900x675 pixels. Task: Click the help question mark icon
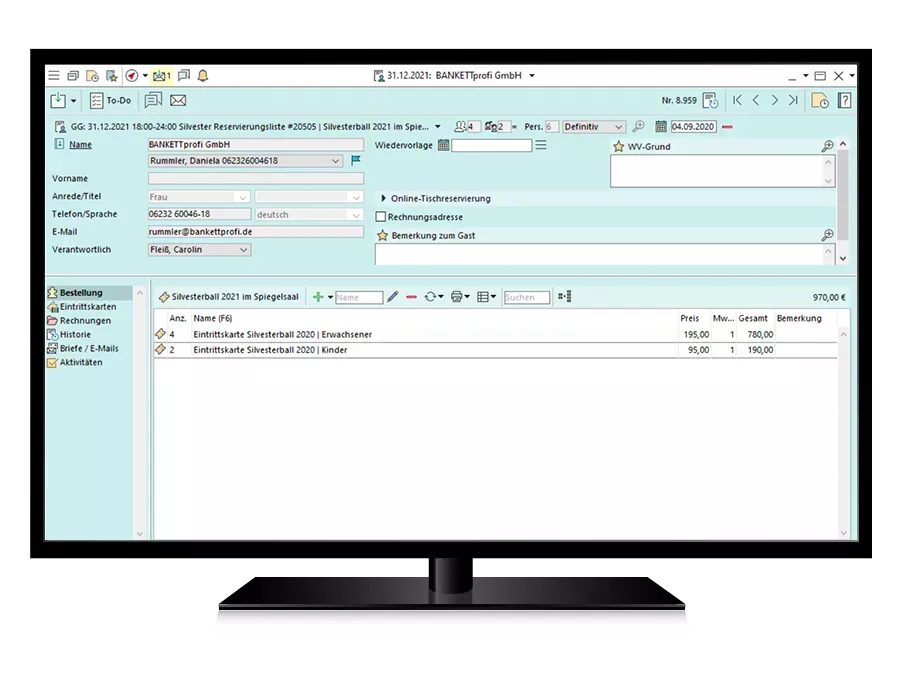pos(844,100)
